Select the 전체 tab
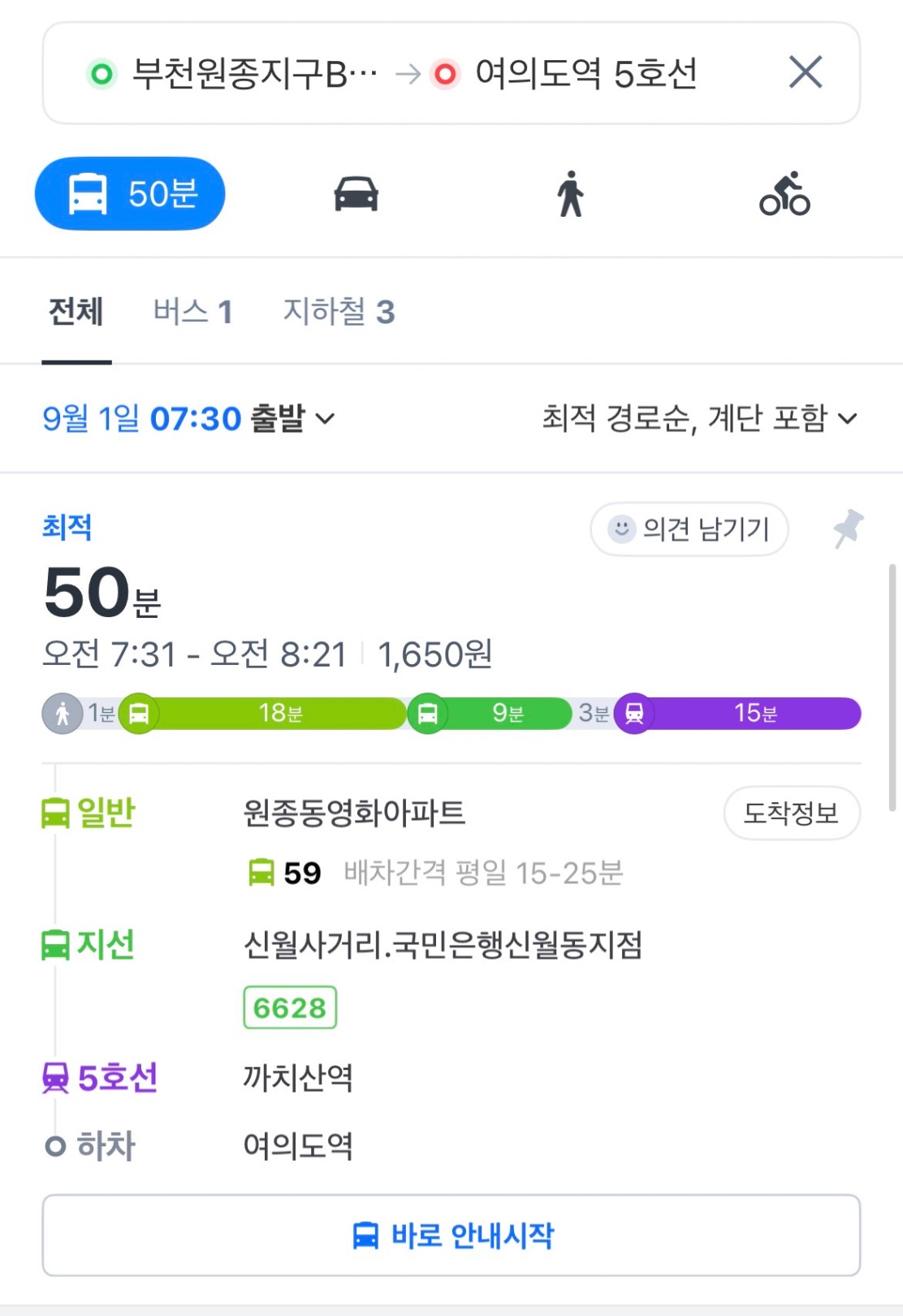 (76, 312)
